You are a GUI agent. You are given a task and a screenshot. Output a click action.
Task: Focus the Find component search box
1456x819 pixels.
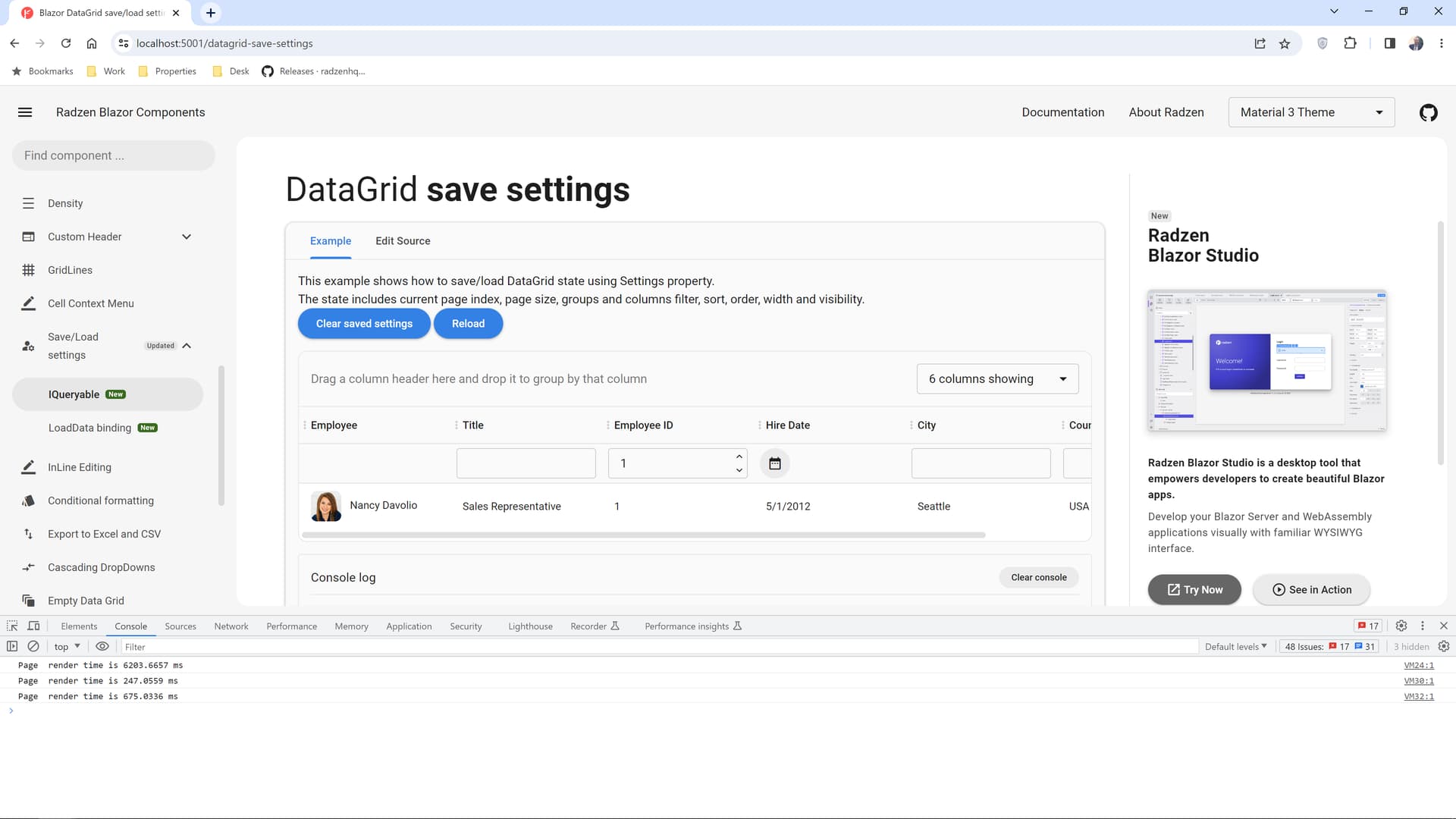pyautogui.click(x=114, y=155)
